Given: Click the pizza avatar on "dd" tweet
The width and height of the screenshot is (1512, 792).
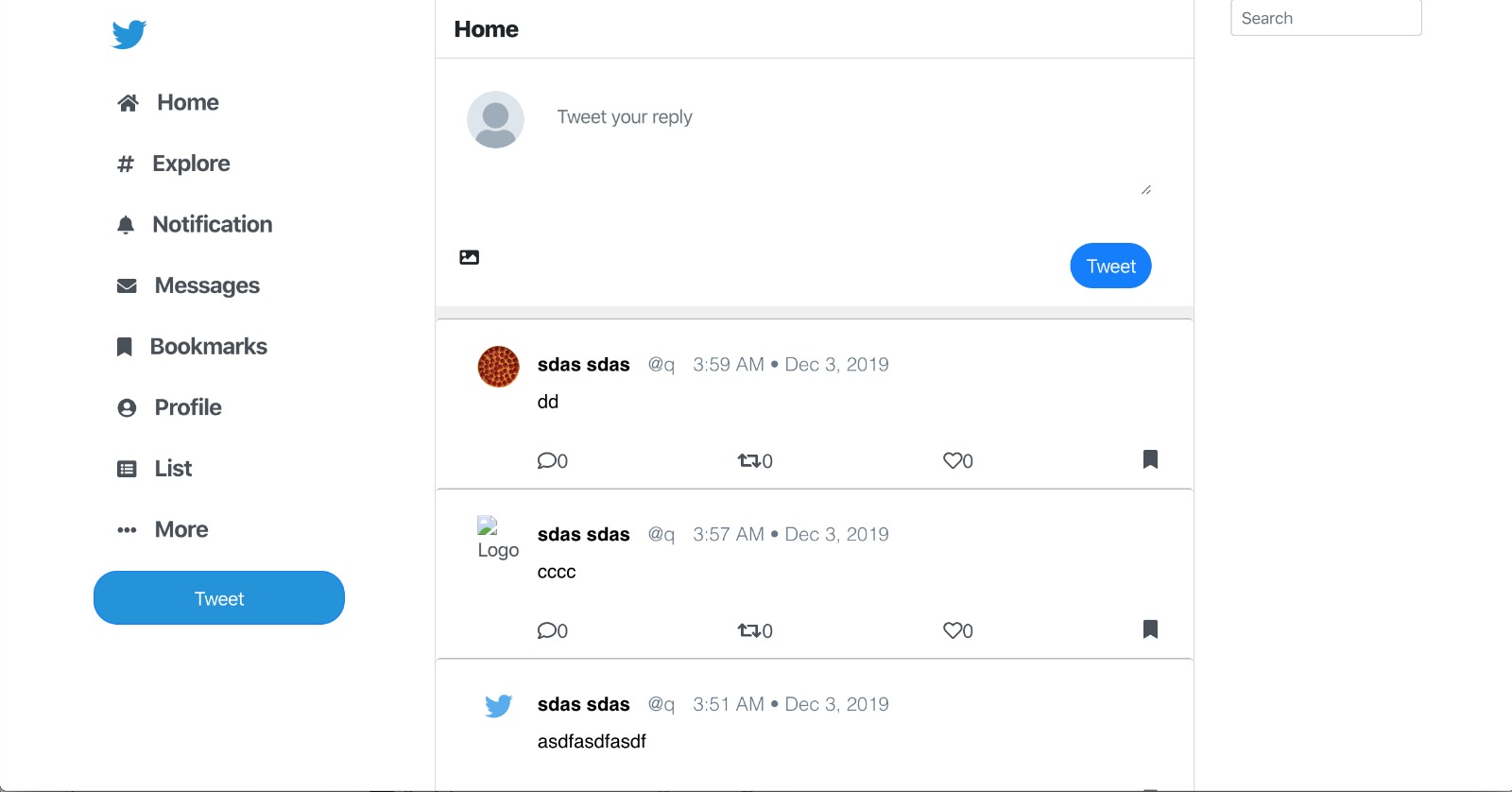Looking at the screenshot, I should 499,367.
